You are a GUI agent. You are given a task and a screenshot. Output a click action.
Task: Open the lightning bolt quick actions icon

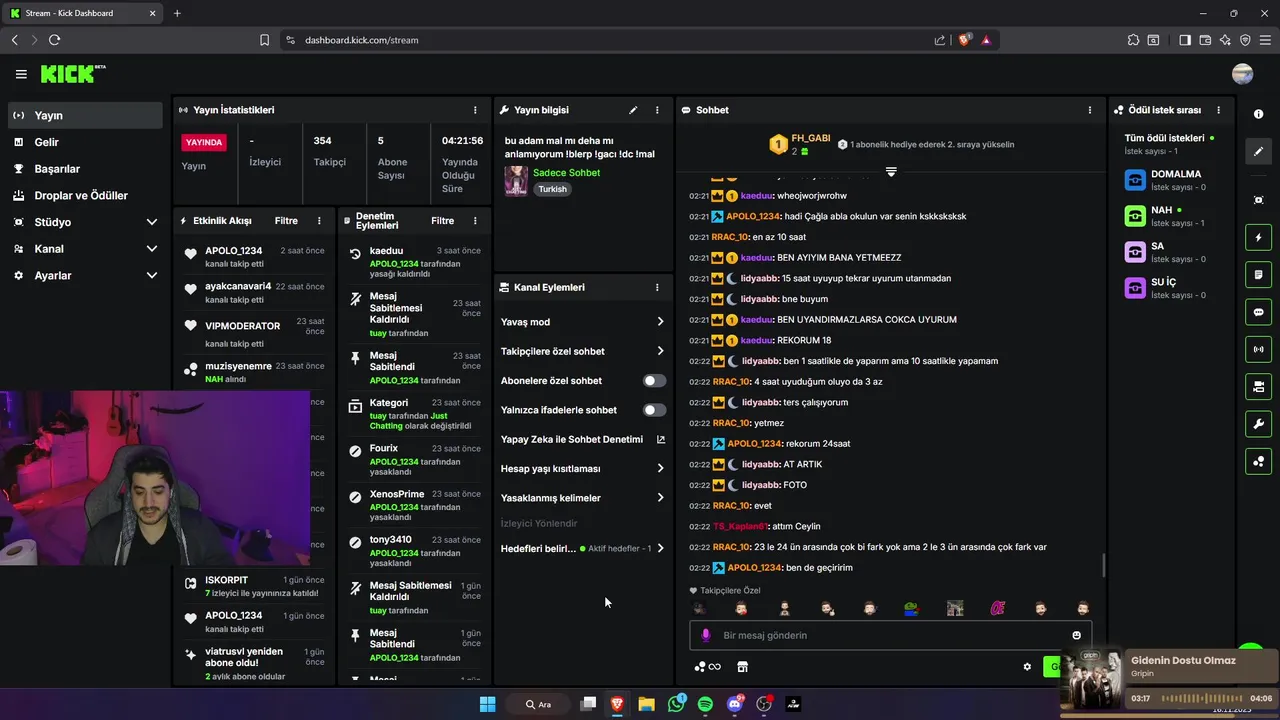coord(1258,238)
